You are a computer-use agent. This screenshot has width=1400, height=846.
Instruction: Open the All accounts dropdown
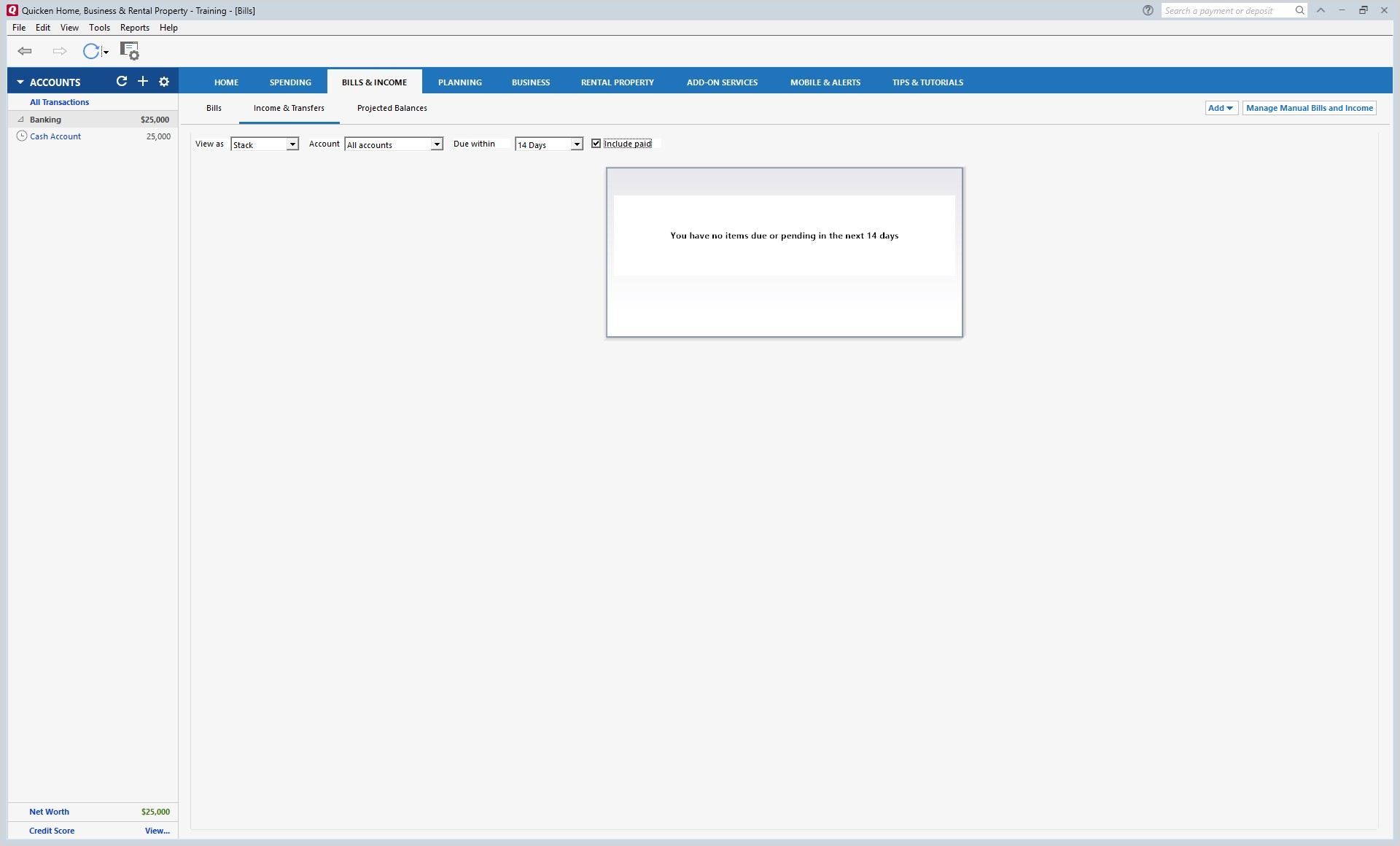tap(394, 144)
